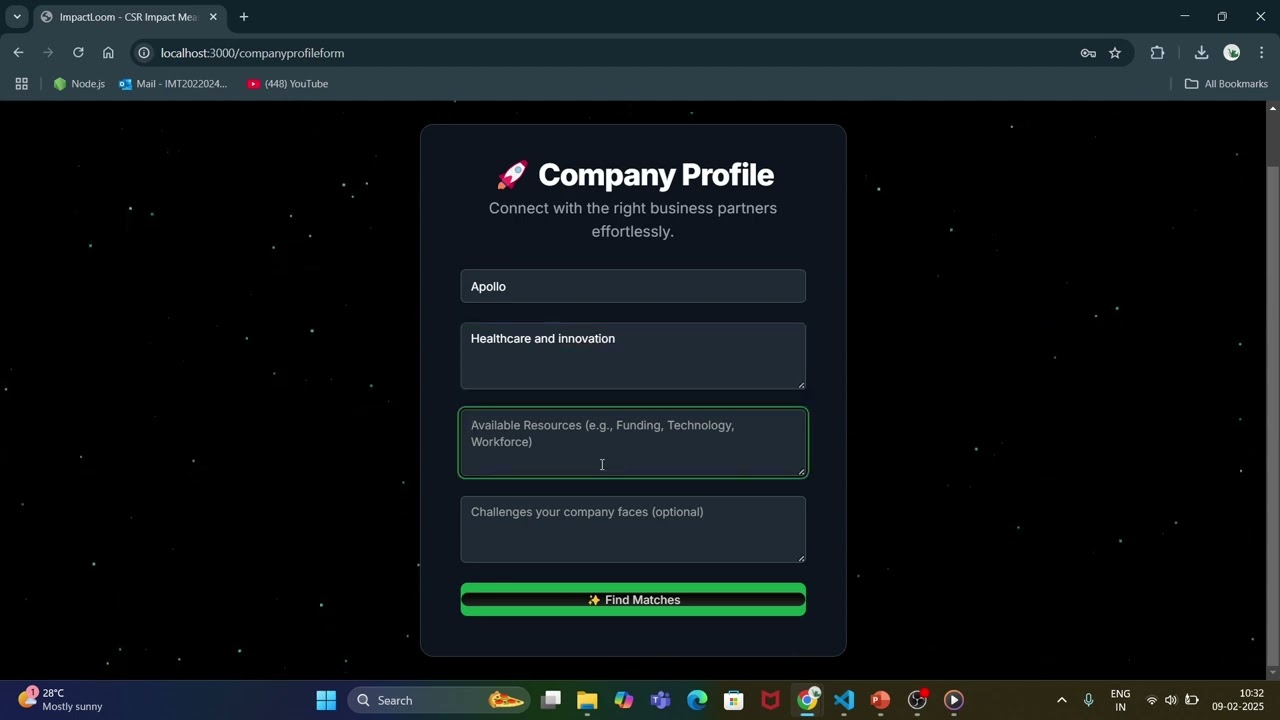The height and width of the screenshot is (720, 1280).
Task: Go back using browser back arrow
Action: coord(18,53)
